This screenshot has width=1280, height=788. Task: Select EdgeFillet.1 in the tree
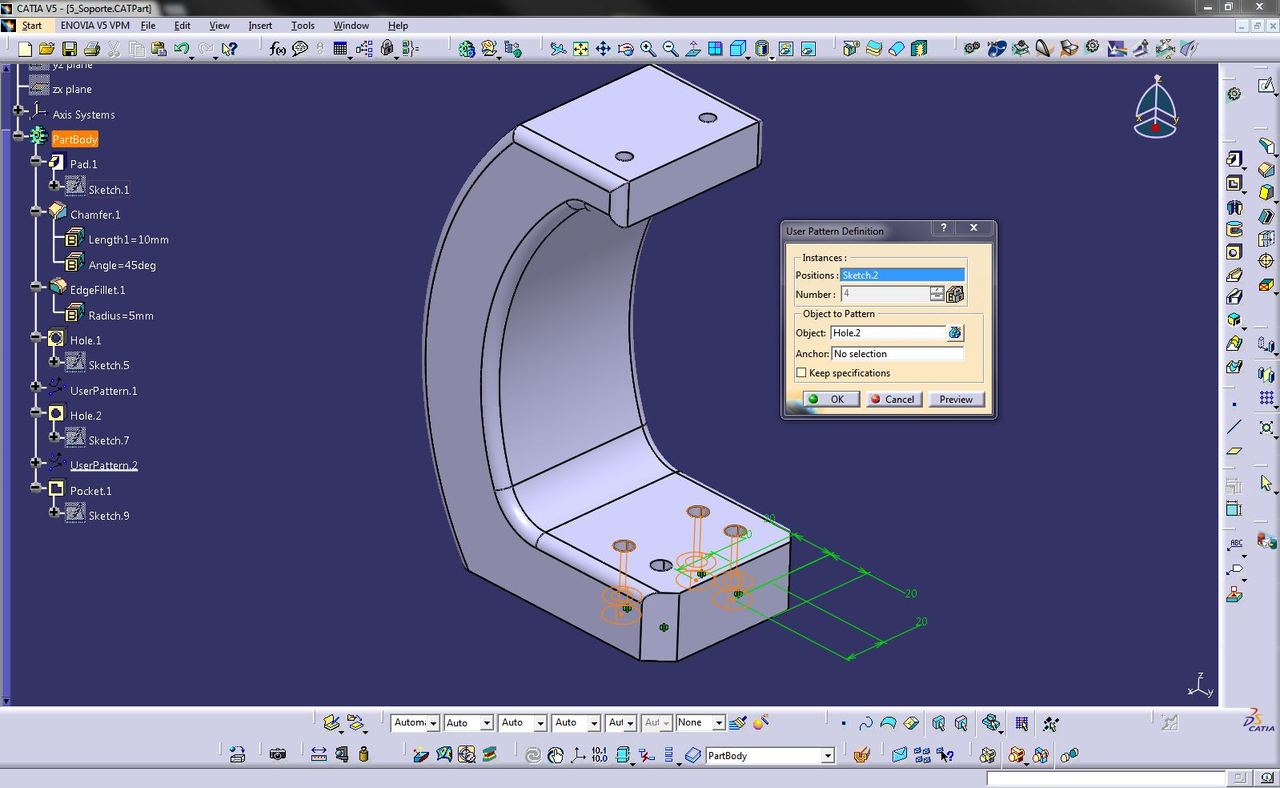point(98,290)
